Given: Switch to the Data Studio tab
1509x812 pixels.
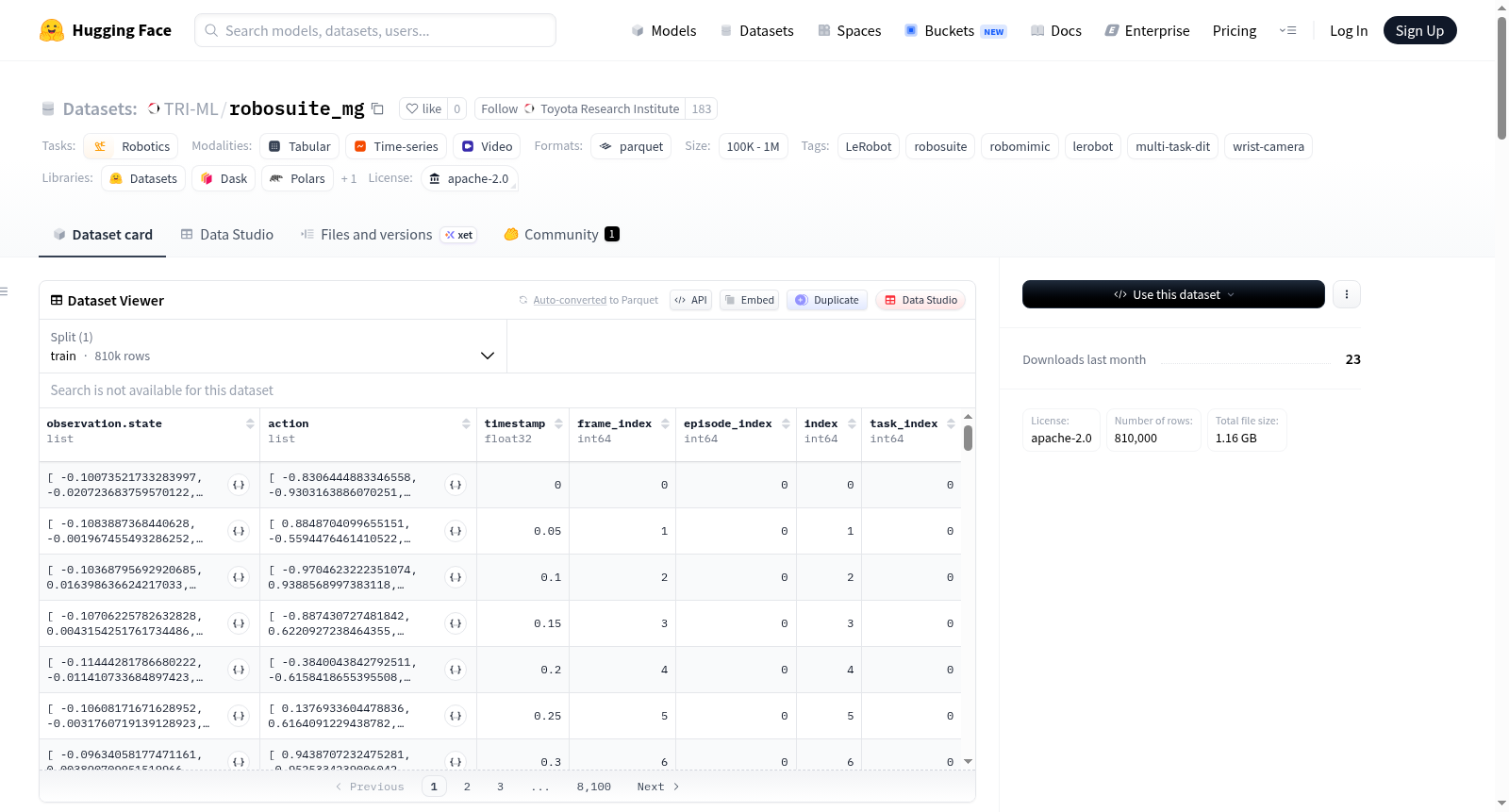Looking at the screenshot, I should click(x=227, y=234).
